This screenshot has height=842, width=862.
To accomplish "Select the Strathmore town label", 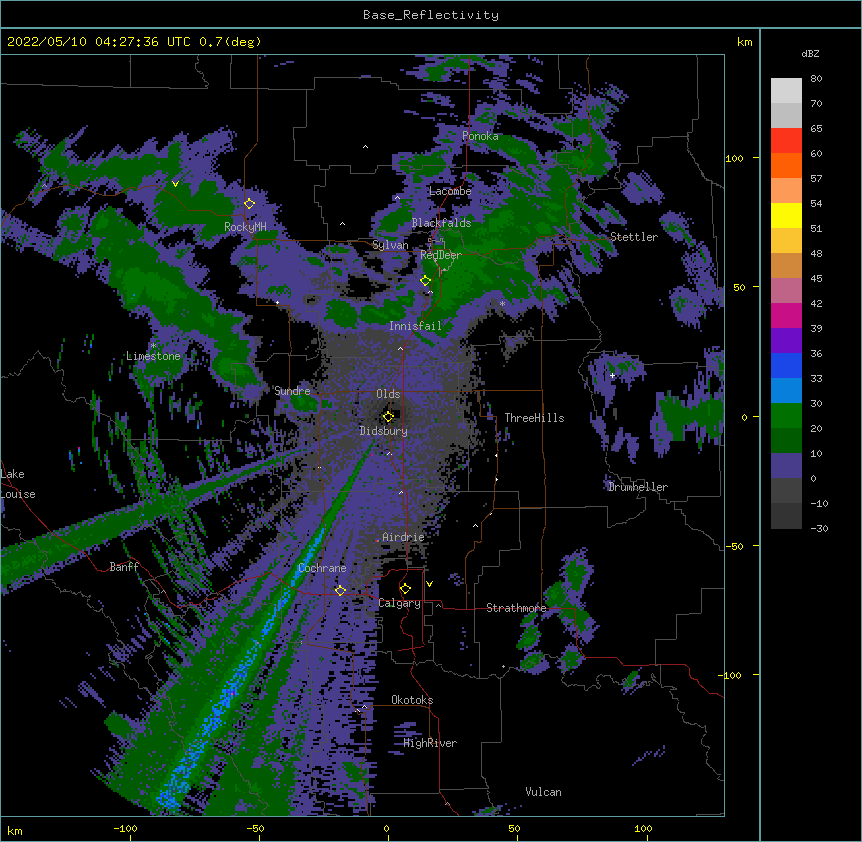I will pyautogui.click(x=516, y=608).
